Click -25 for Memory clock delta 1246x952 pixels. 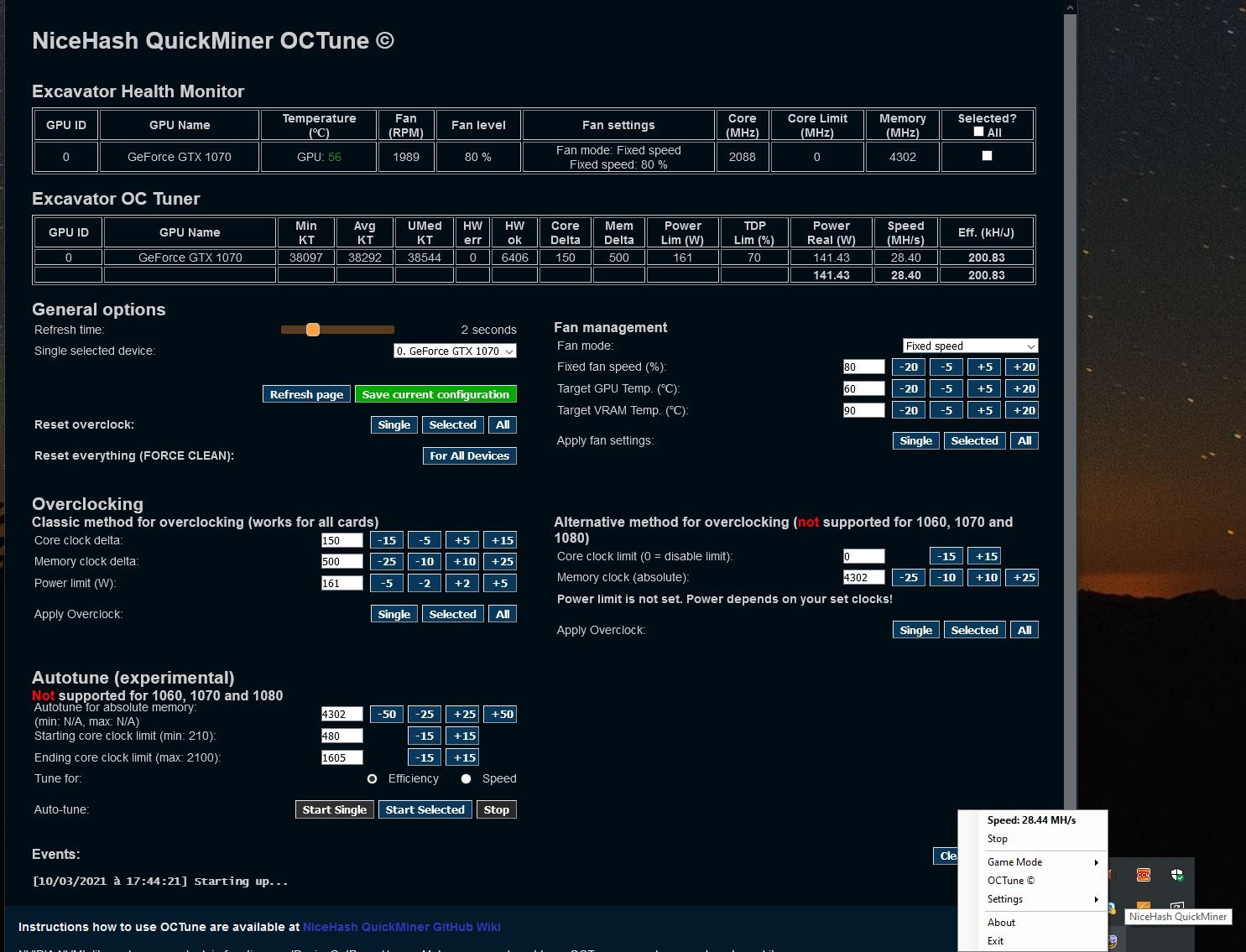click(387, 561)
